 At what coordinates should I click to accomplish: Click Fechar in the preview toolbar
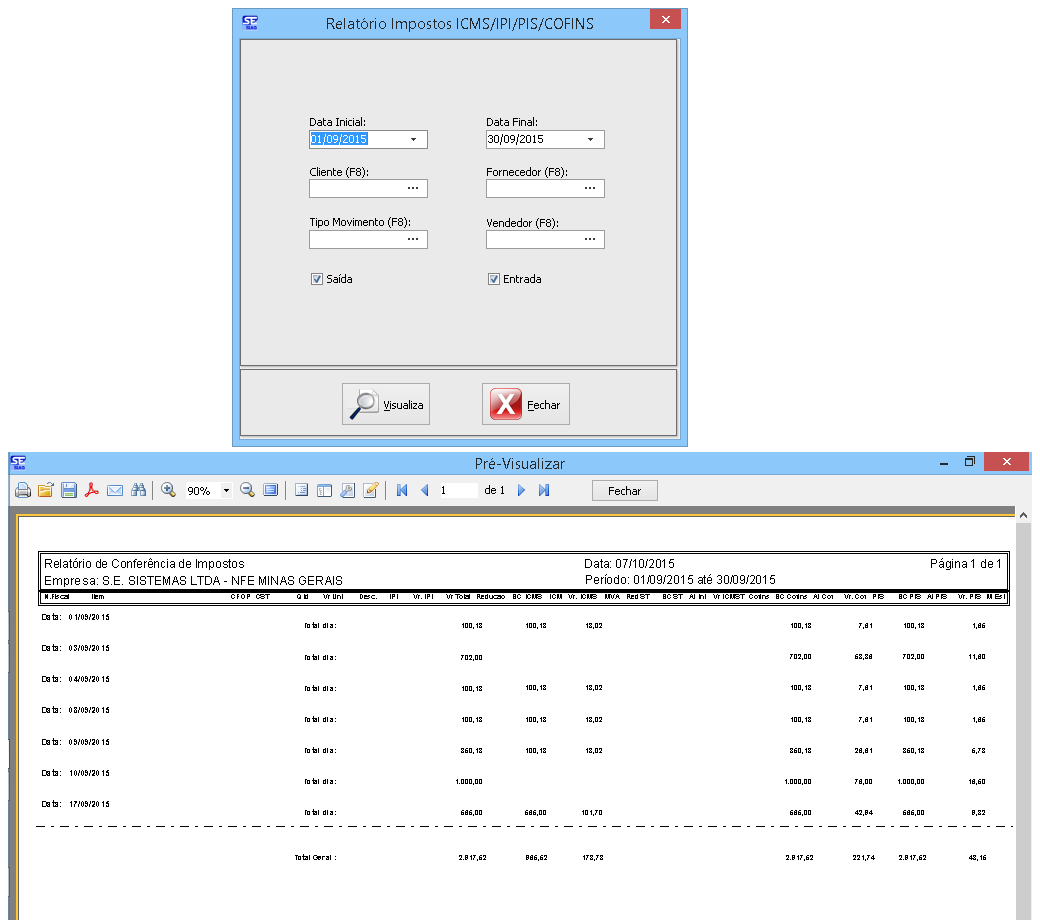tap(624, 491)
